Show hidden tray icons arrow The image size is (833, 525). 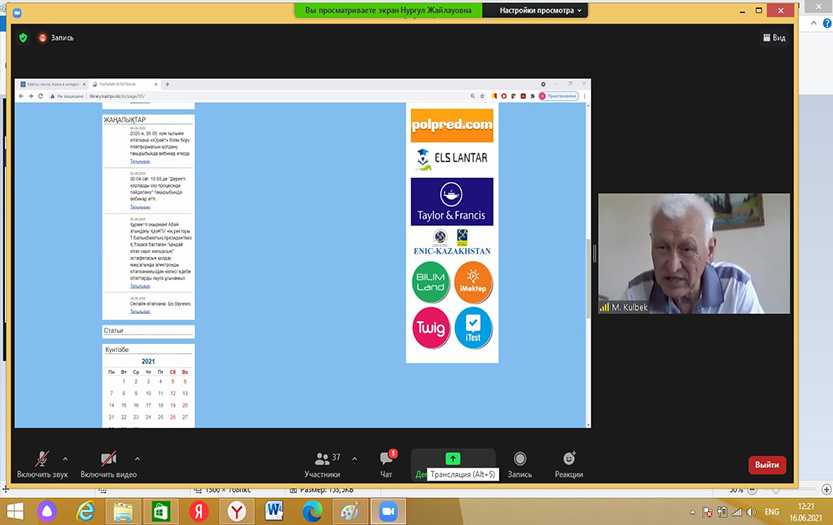pyautogui.click(x=692, y=512)
